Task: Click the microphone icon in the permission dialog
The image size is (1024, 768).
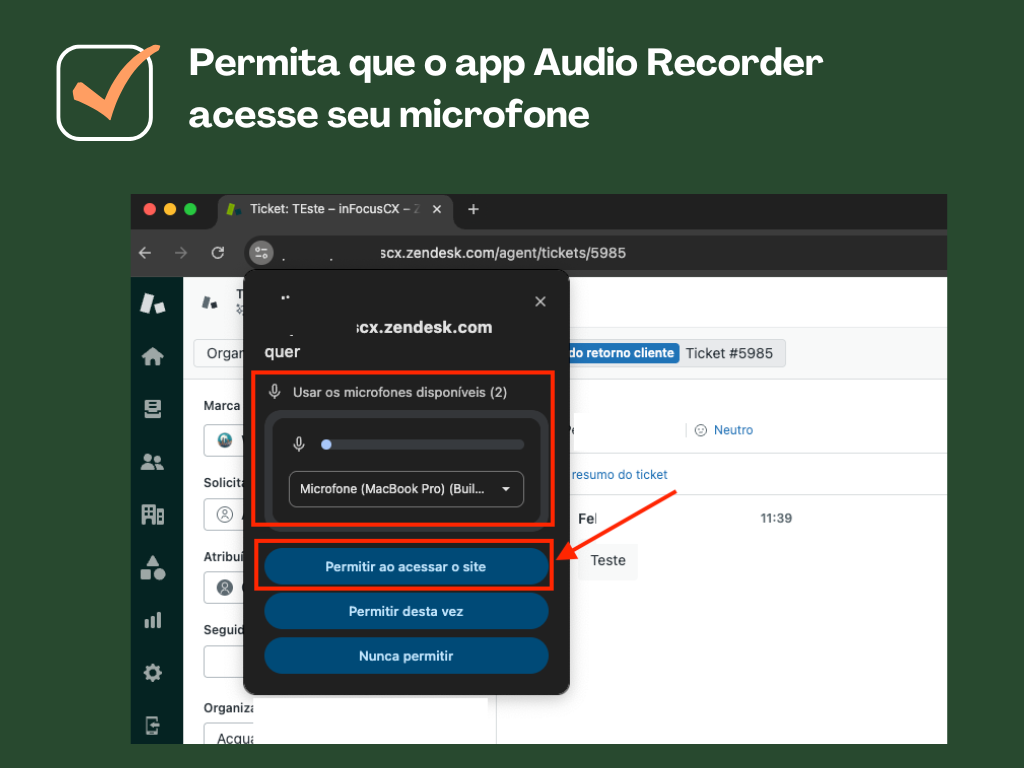Action: (x=275, y=392)
